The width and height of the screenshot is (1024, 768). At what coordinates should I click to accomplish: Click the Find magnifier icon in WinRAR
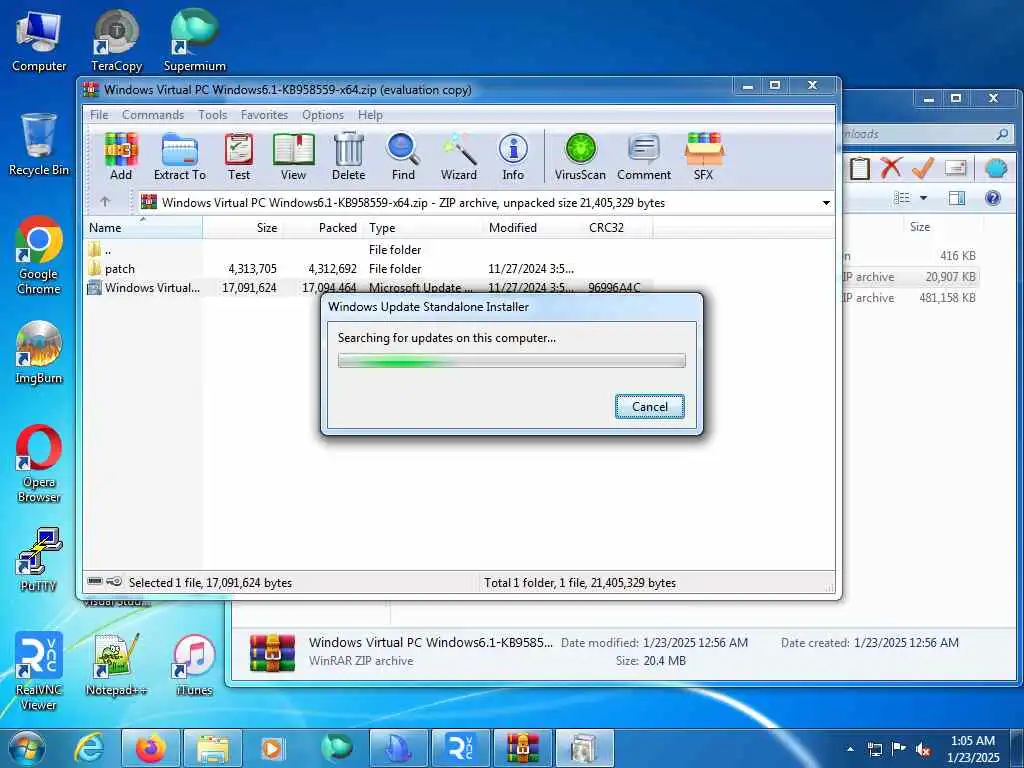(x=403, y=157)
